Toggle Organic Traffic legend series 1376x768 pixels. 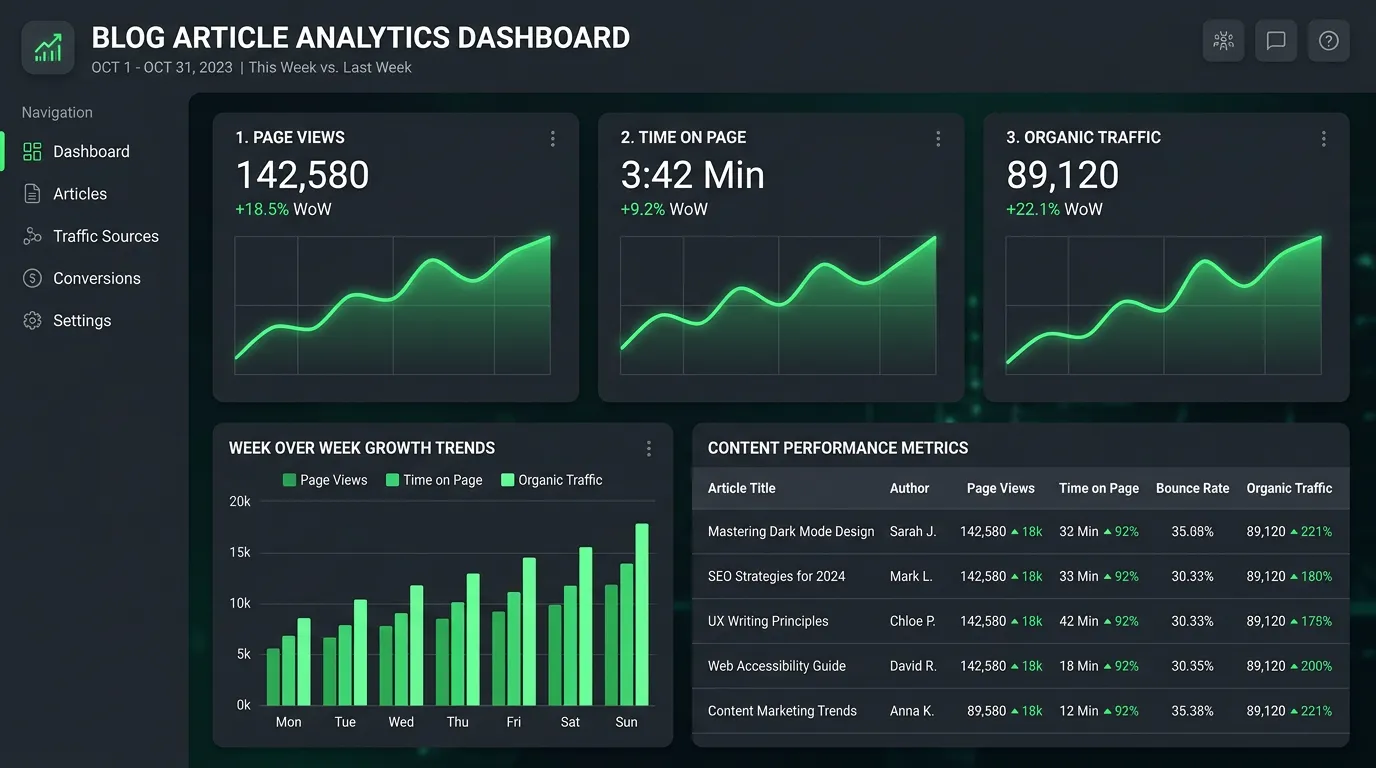(x=552, y=480)
